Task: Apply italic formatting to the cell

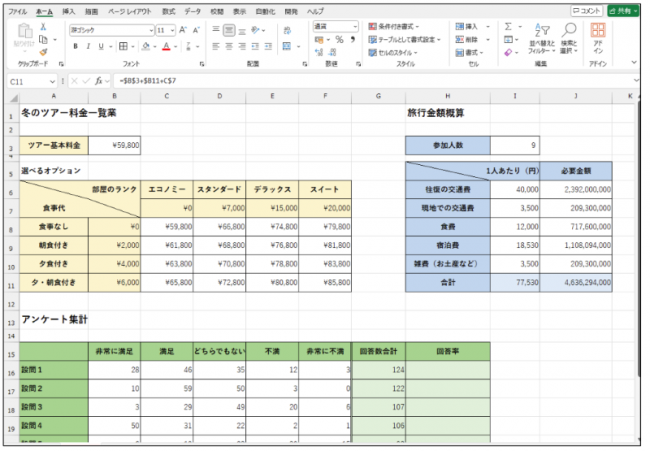Action: pyautogui.click(x=88, y=46)
